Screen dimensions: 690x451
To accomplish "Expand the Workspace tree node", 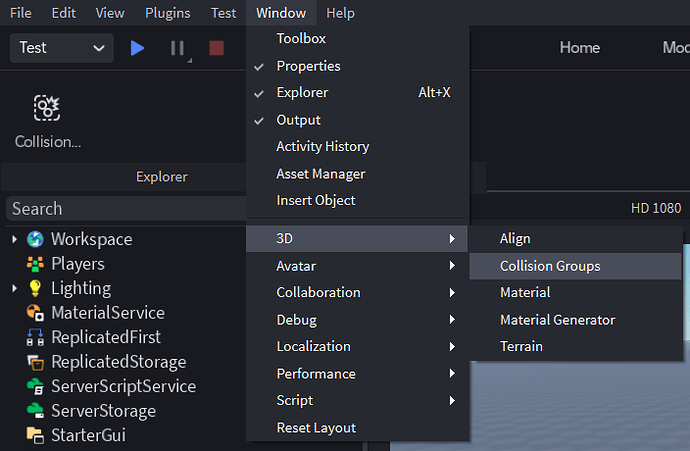I will point(14,239).
